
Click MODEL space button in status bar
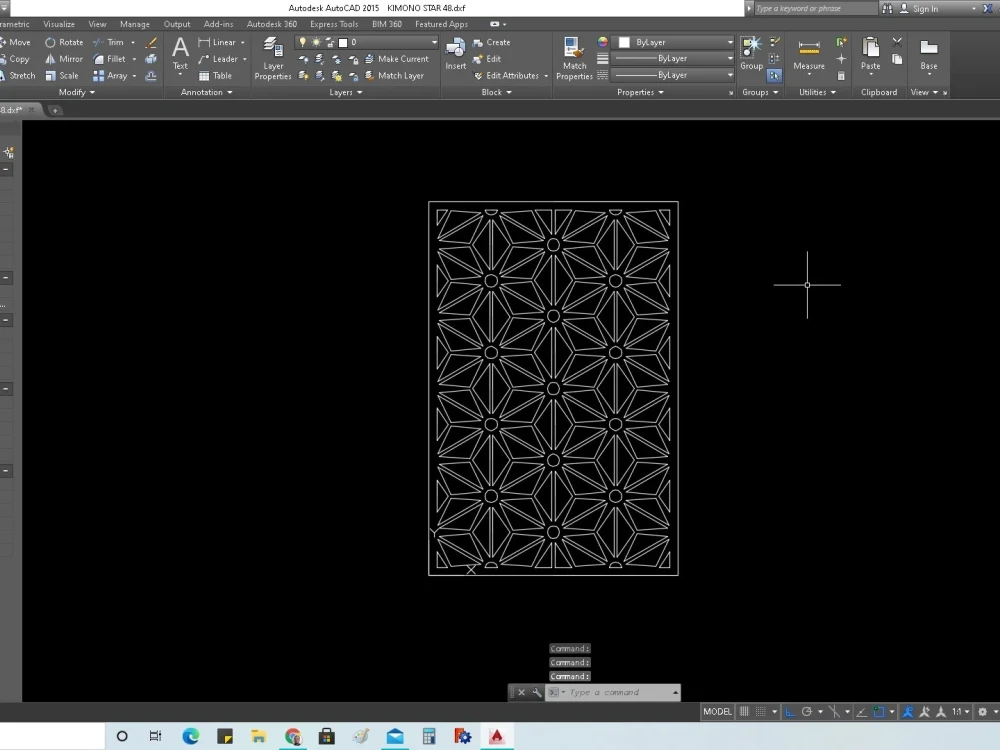[717, 712]
